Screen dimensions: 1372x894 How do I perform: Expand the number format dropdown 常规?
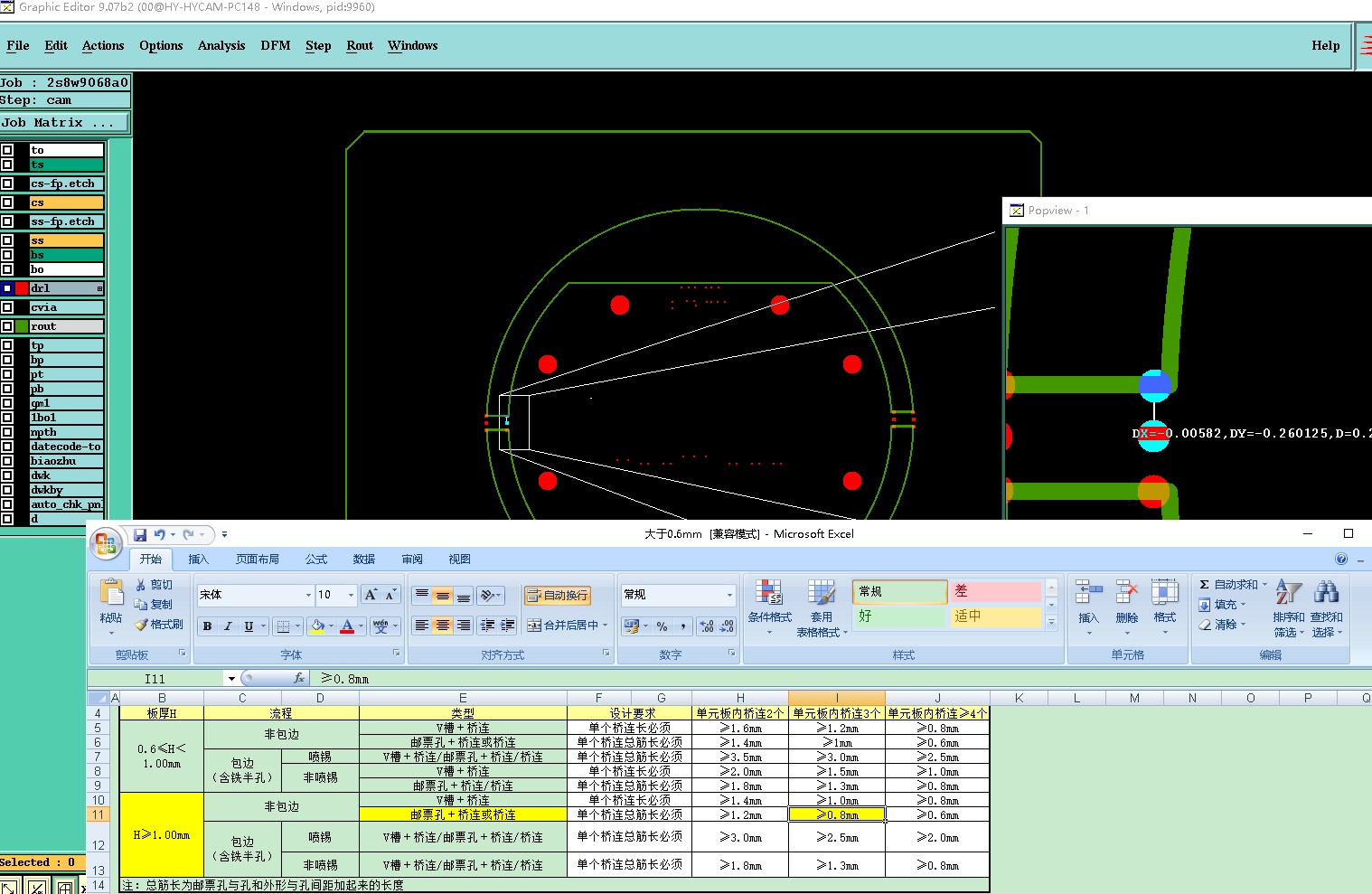pyautogui.click(x=729, y=595)
